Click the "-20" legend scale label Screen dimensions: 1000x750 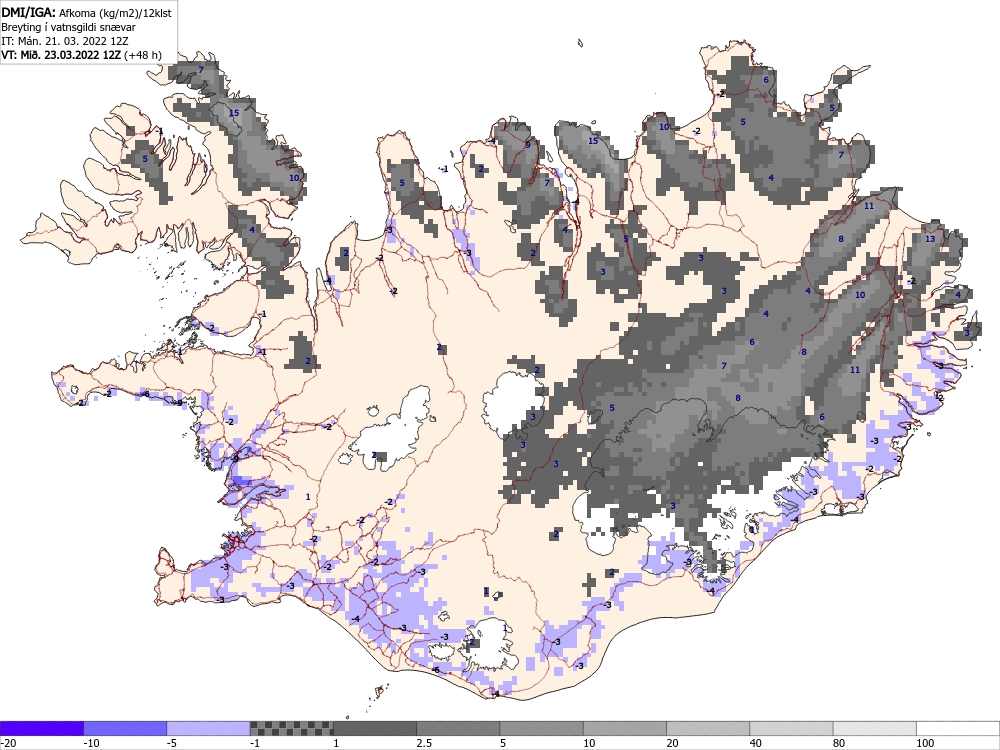(8, 743)
